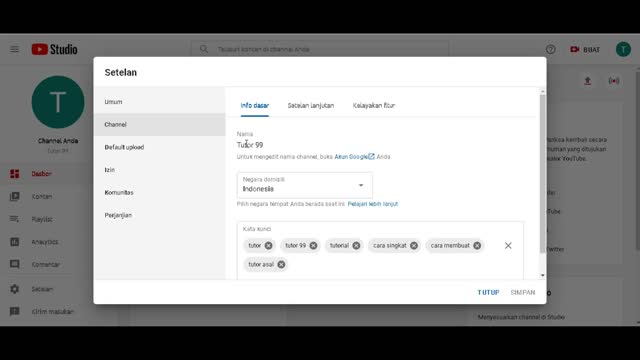The width and height of the screenshot is (640, 360).
Task: Click 'Channel Anda' label in sidebar
Action: click(58, 141)
